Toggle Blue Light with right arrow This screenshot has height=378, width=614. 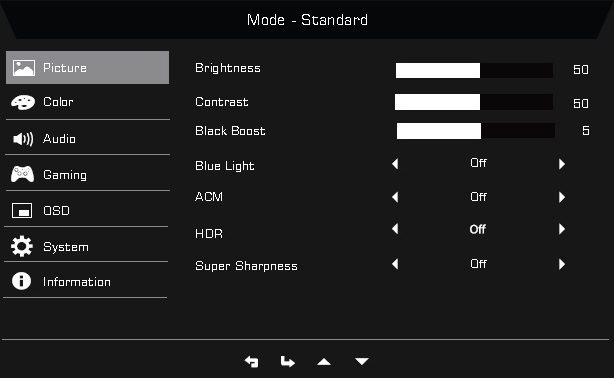click(562, 164)
